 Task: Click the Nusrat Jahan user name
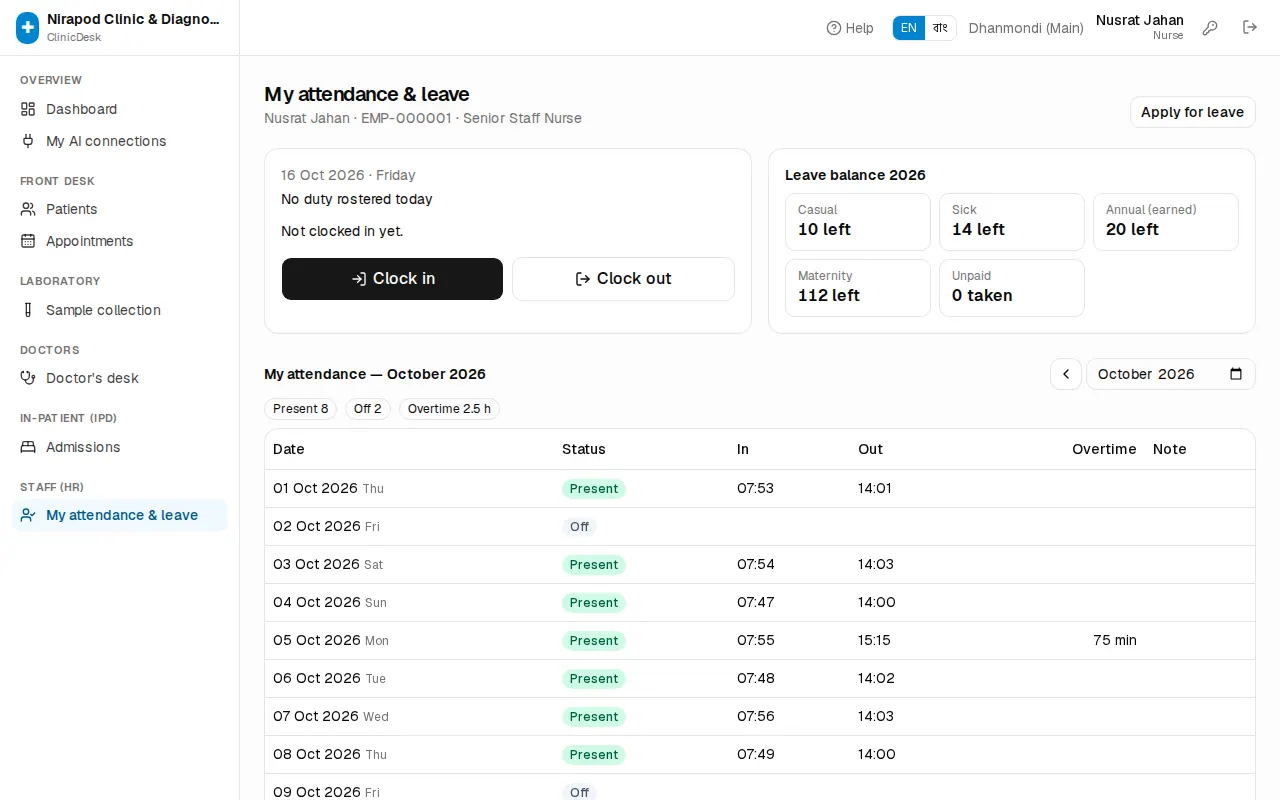(1140, 20)
